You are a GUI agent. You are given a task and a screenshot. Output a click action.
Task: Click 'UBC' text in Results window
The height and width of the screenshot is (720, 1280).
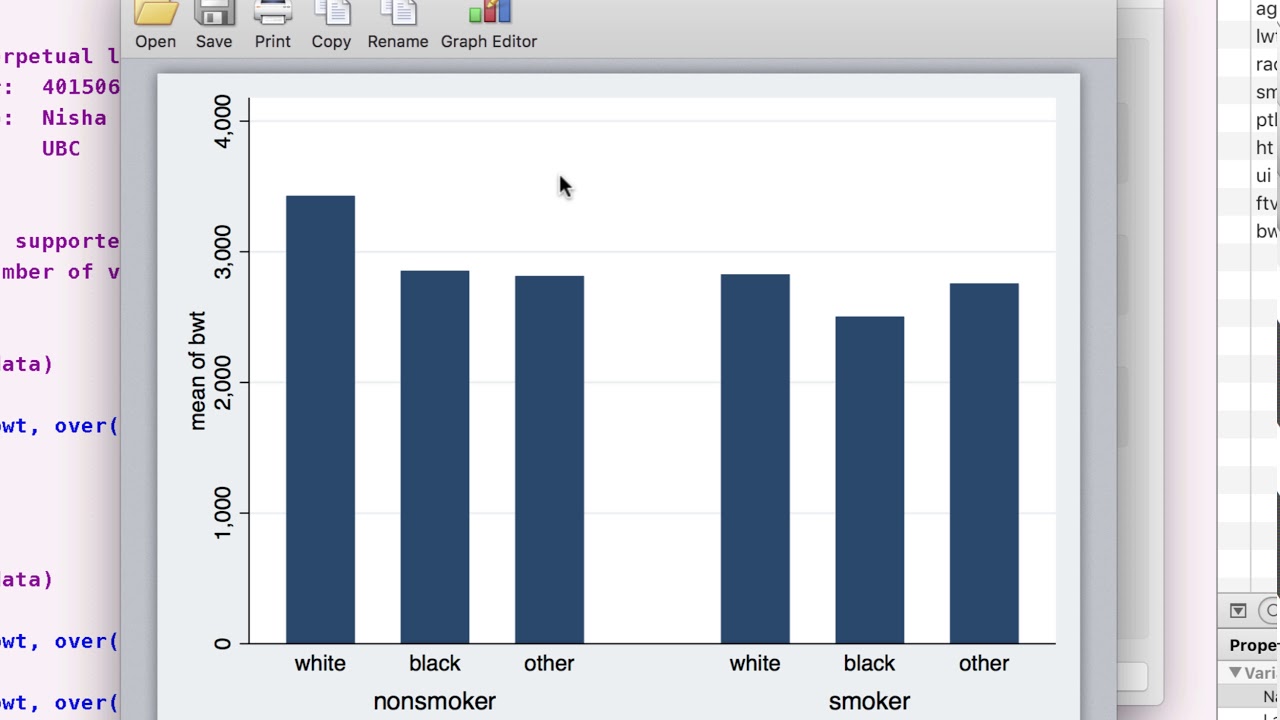pyautogui.click(x=61, y=148)
